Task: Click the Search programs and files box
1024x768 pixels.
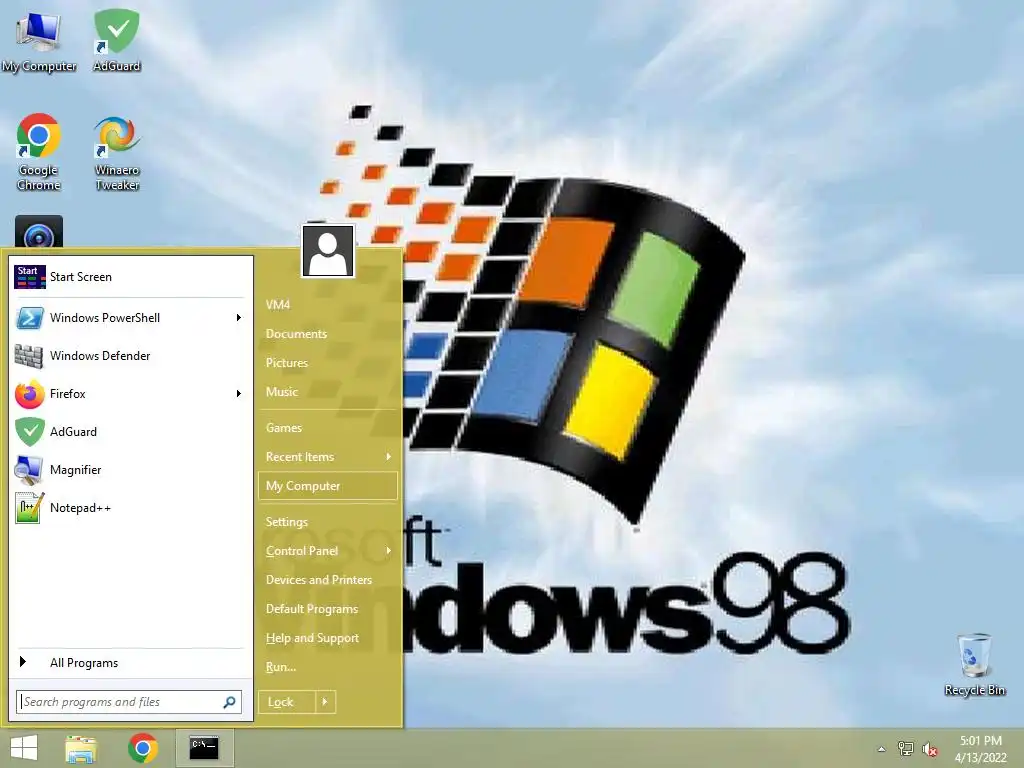Action: pyautogui.click(x=129, y=702)
